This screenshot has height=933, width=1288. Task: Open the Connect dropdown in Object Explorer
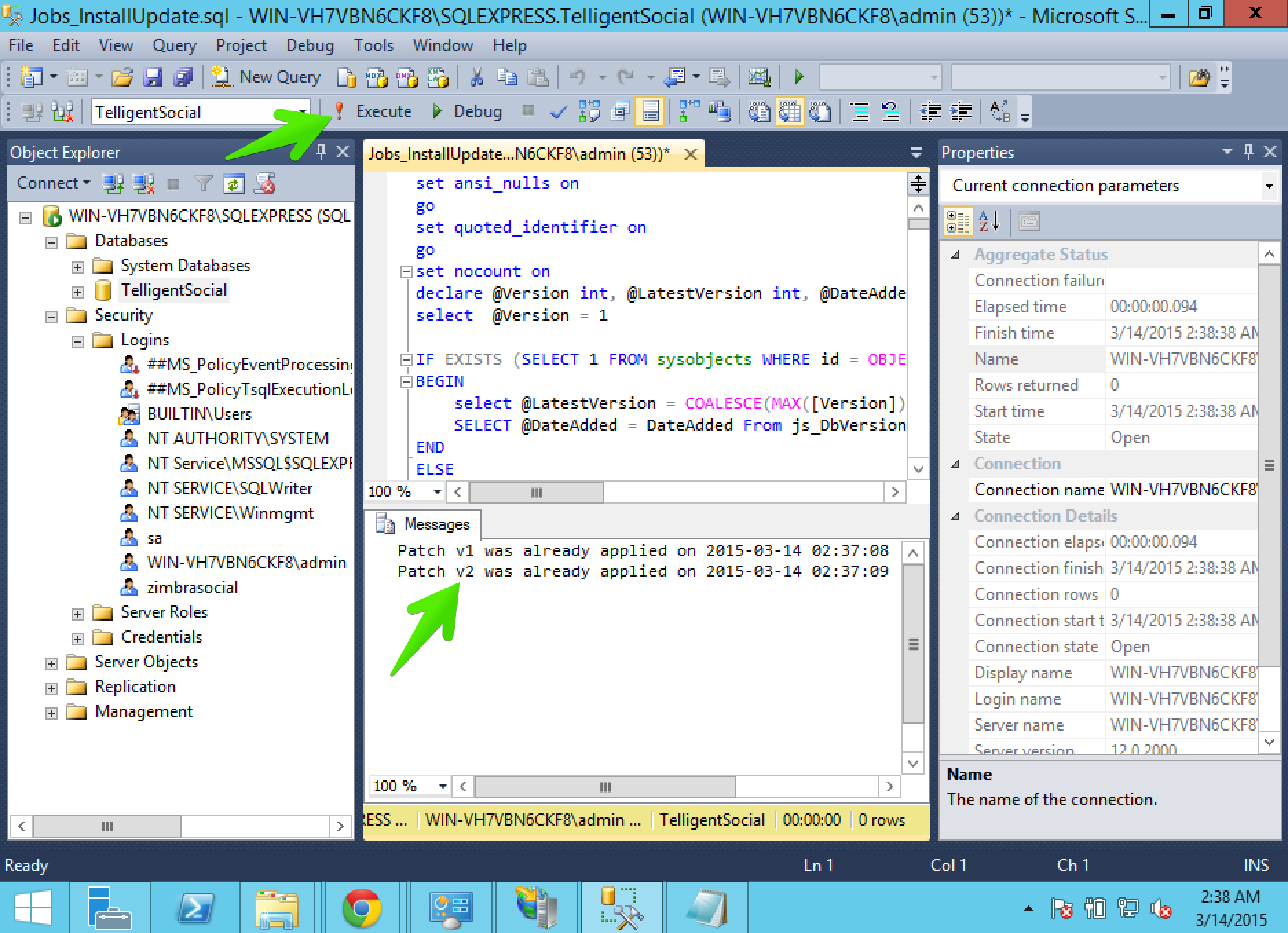pyautogui.click(x=54, y=183)
